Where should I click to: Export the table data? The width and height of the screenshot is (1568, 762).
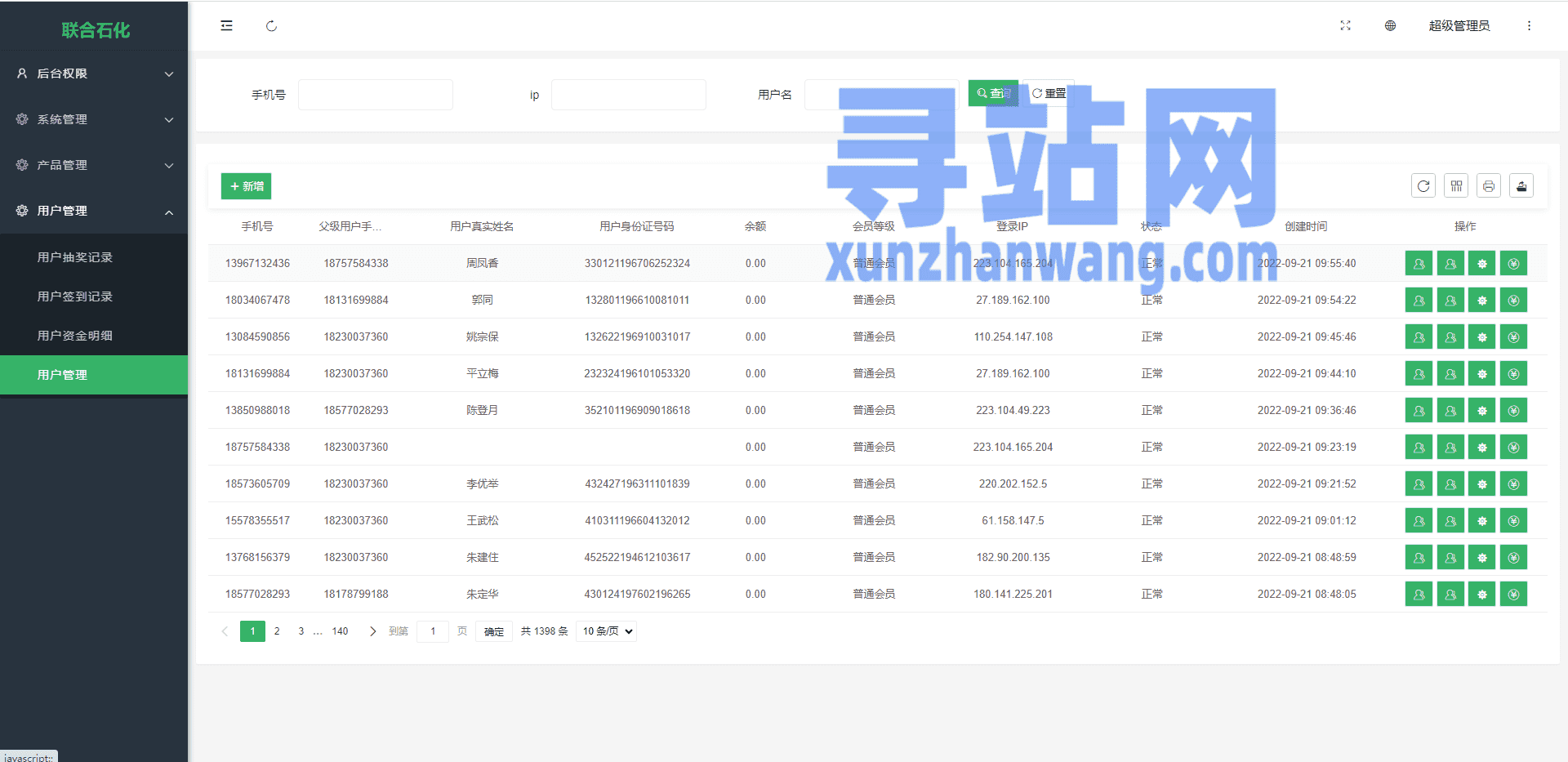click(x=1521, y=186)
